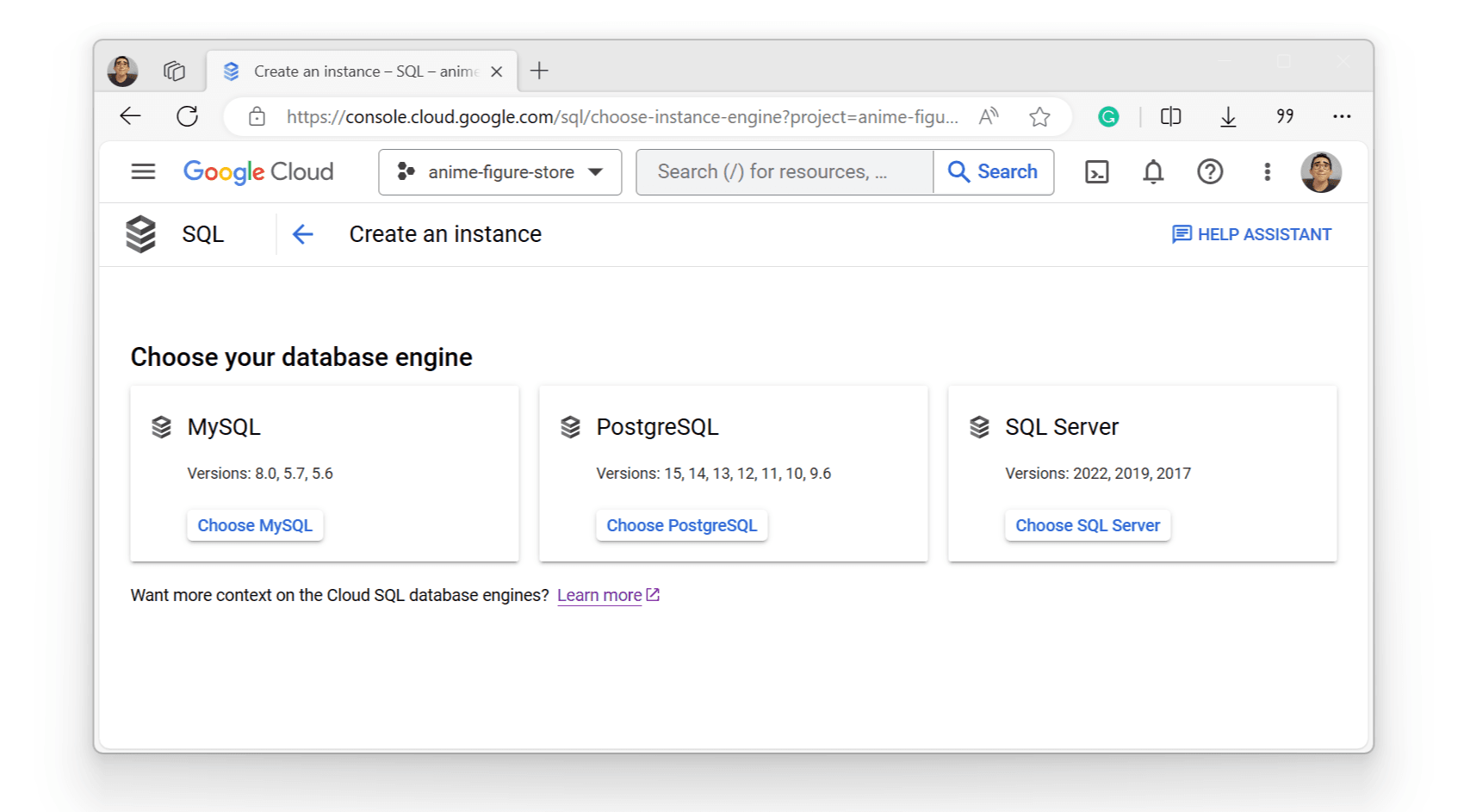Click the 'Choose your database engine' heading
The height and width of the screenshot is (812, 1470).
(301, 357)
